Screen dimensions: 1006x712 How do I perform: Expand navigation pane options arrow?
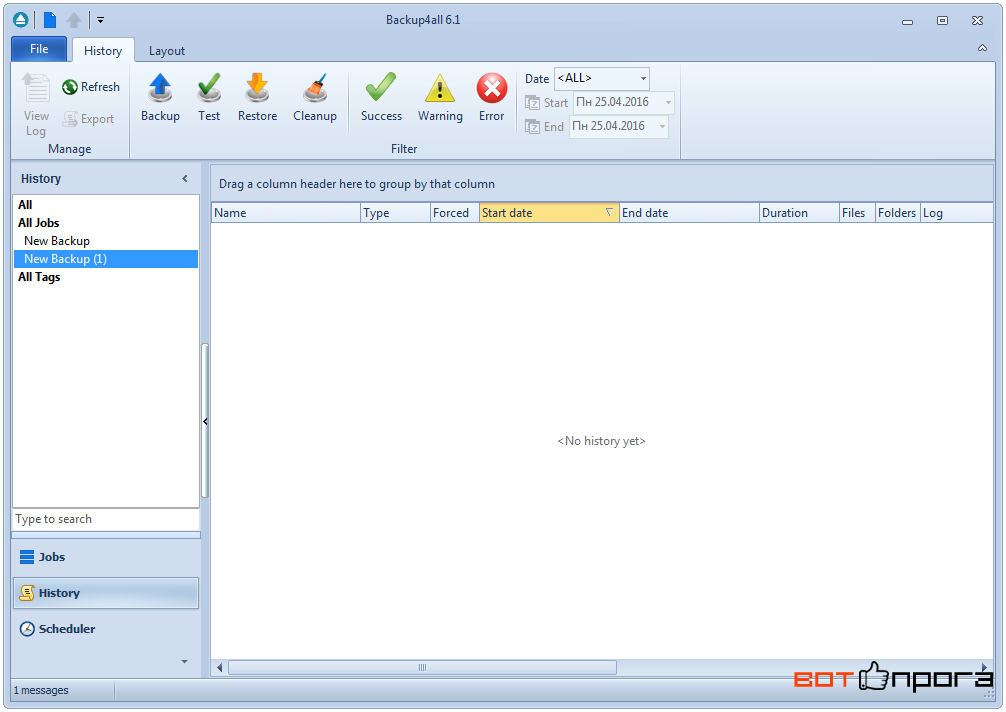(x=184, y=661)
